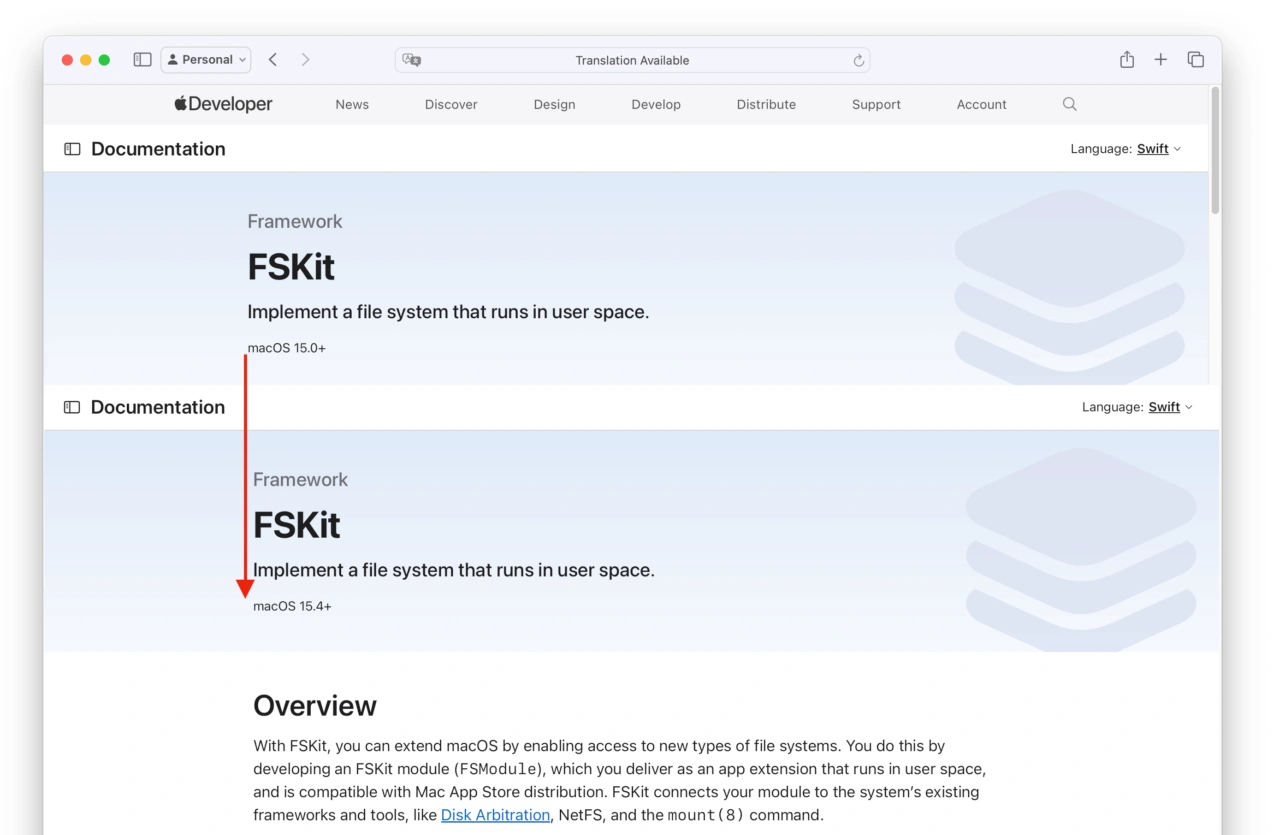Open the Share menu icon
This screenshot has height=835, width=1280.
1127,60
